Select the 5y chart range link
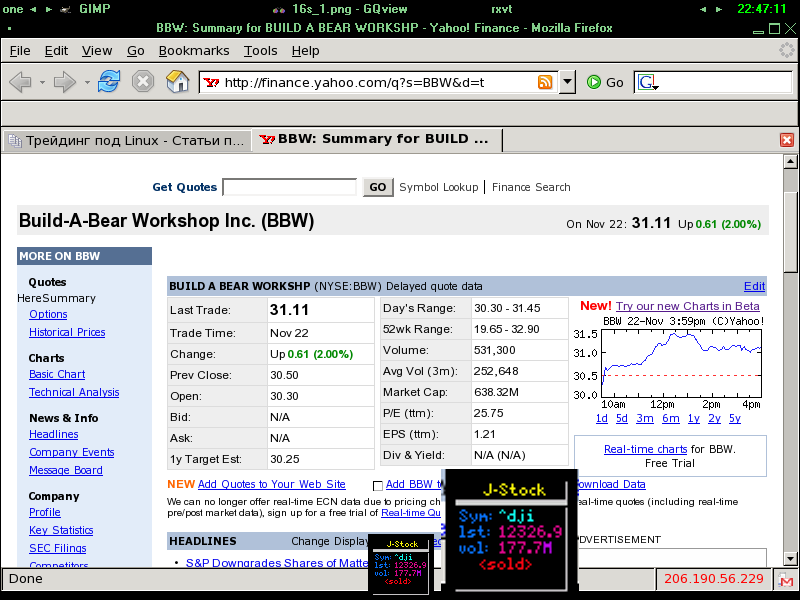 (x=734, y=418)
